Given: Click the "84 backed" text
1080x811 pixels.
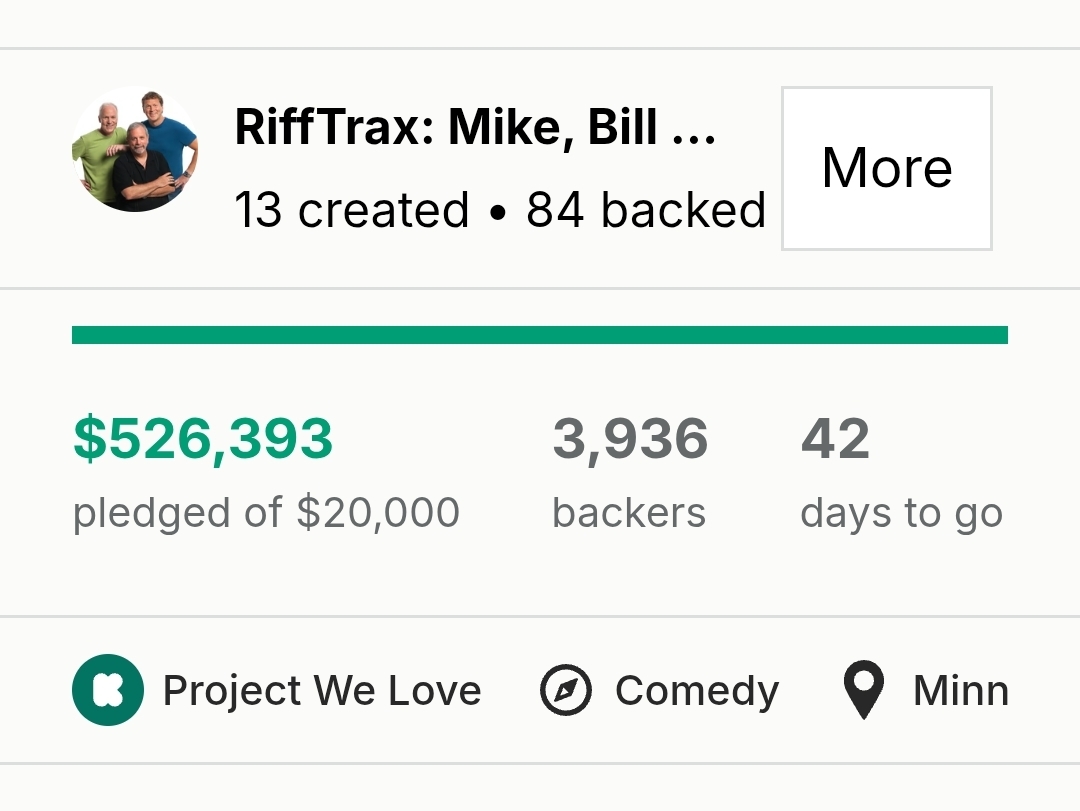Looking at the screenshot, I should tap(646, 210).
